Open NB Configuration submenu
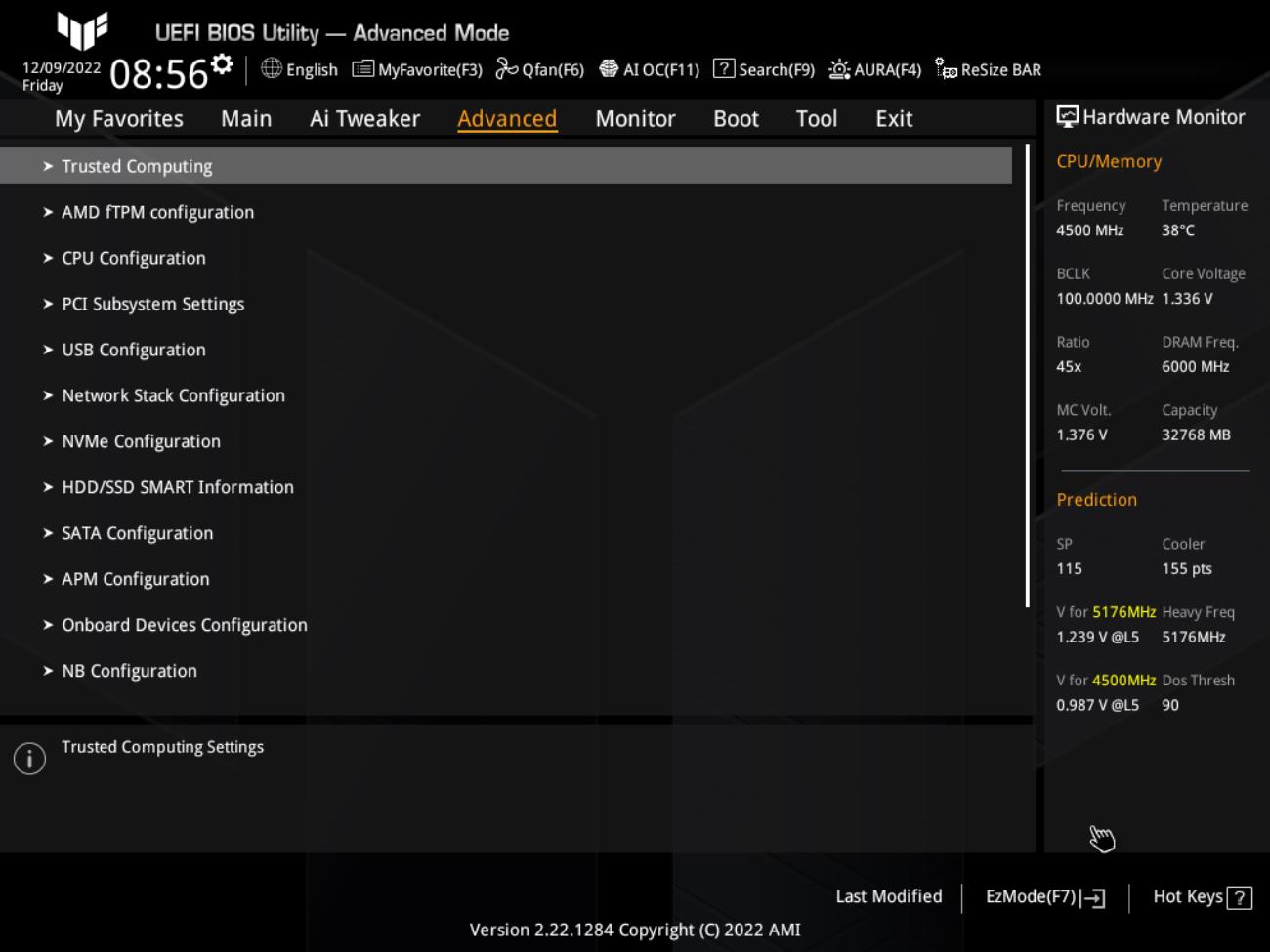The height and width of the screenshot is (952, 1270). 129,671
